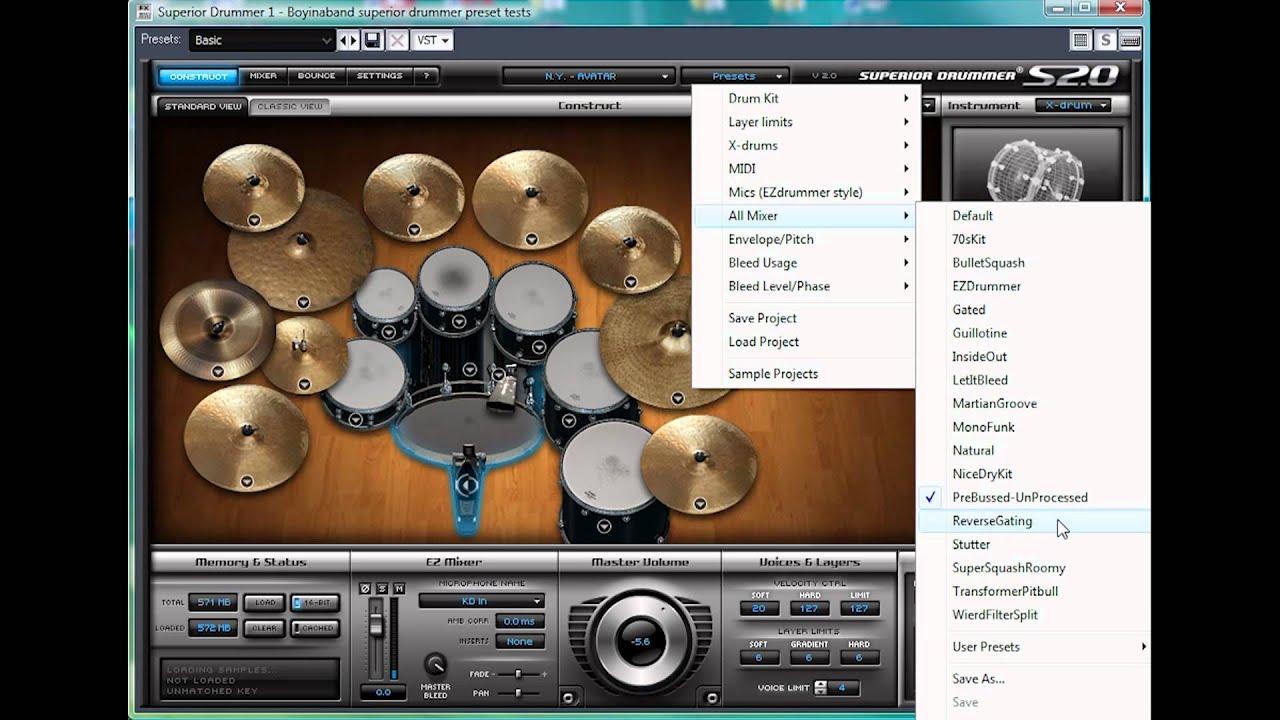
Task: Click the Voice Limit stepper arrows
Action: (821, 687)
